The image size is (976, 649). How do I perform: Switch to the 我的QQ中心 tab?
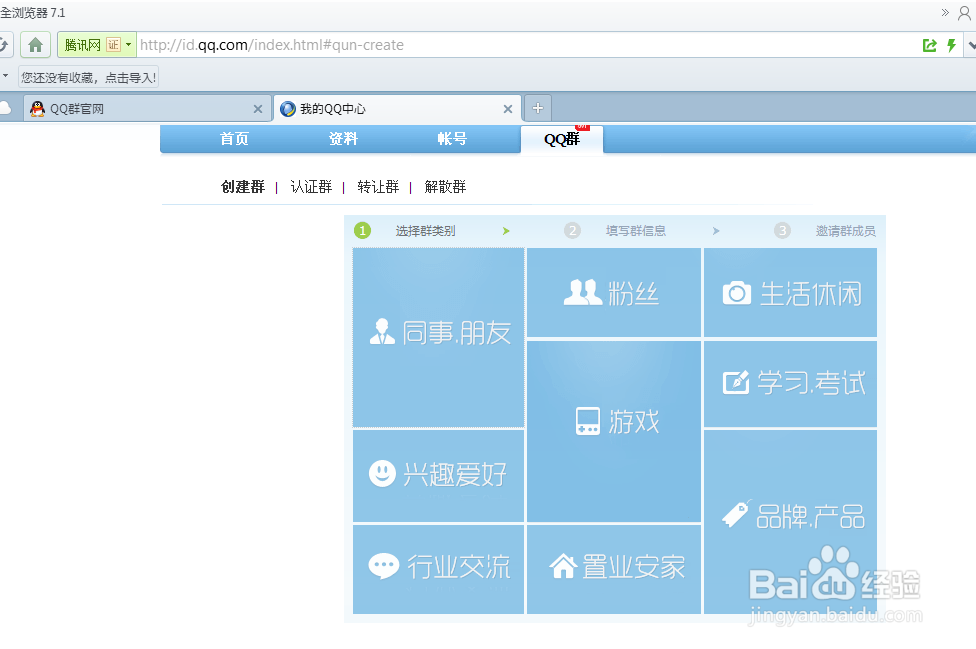point(397,109)
